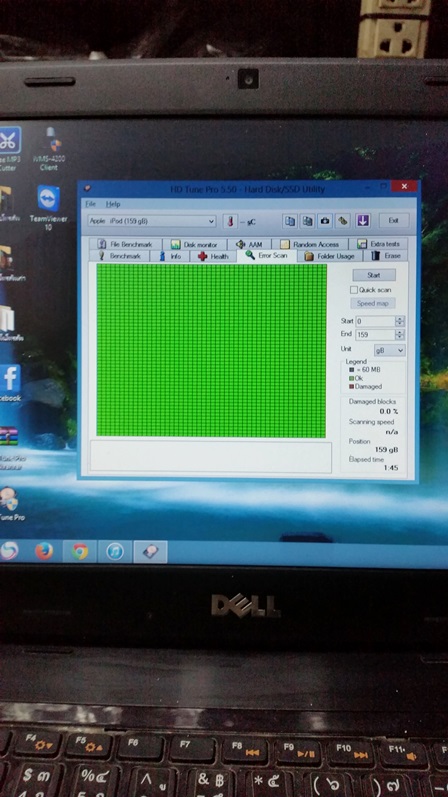
Task: Enable the Quick scan checkbox
Action: [354, 290]
